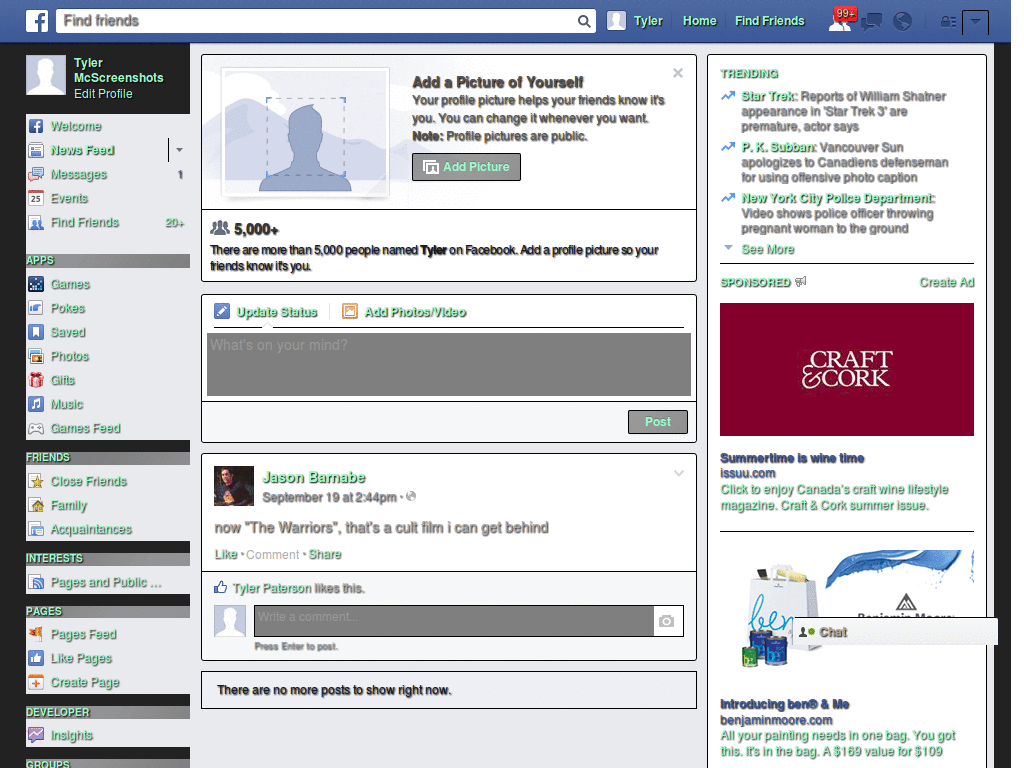
Task: Go Home via the top menu
Action: pos(699,20)
